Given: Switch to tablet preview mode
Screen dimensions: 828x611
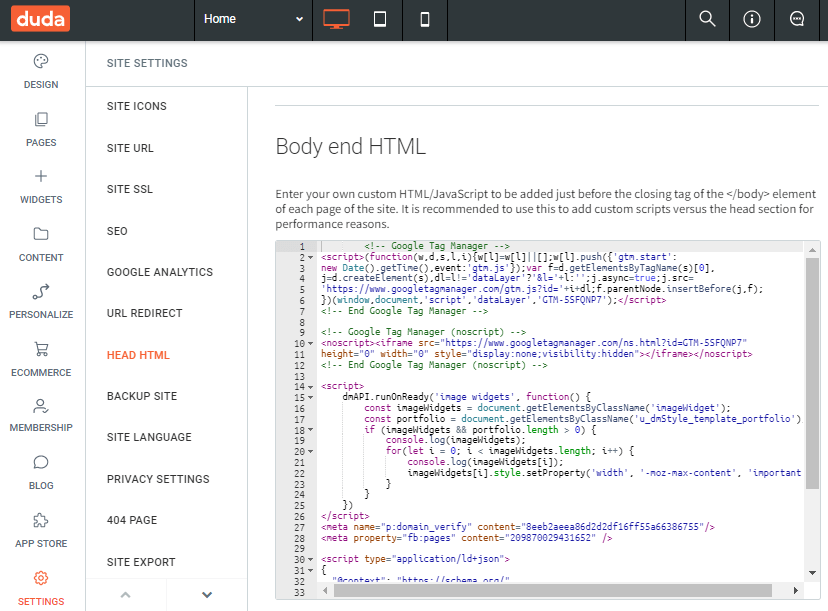Looking at the screenshot, I should (381, 18).
